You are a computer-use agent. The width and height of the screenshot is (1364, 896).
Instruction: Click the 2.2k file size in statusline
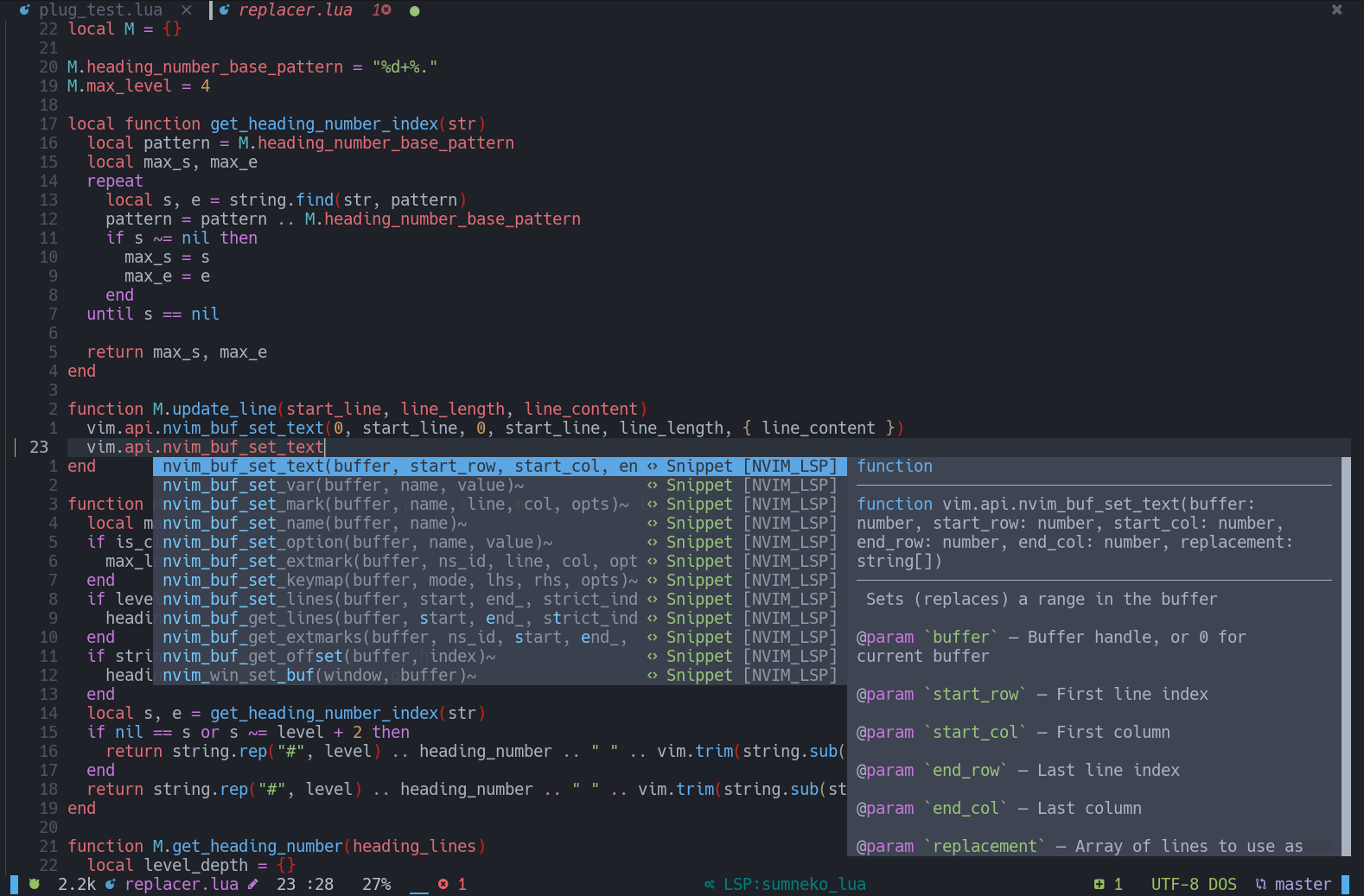(x=77, y=884)
